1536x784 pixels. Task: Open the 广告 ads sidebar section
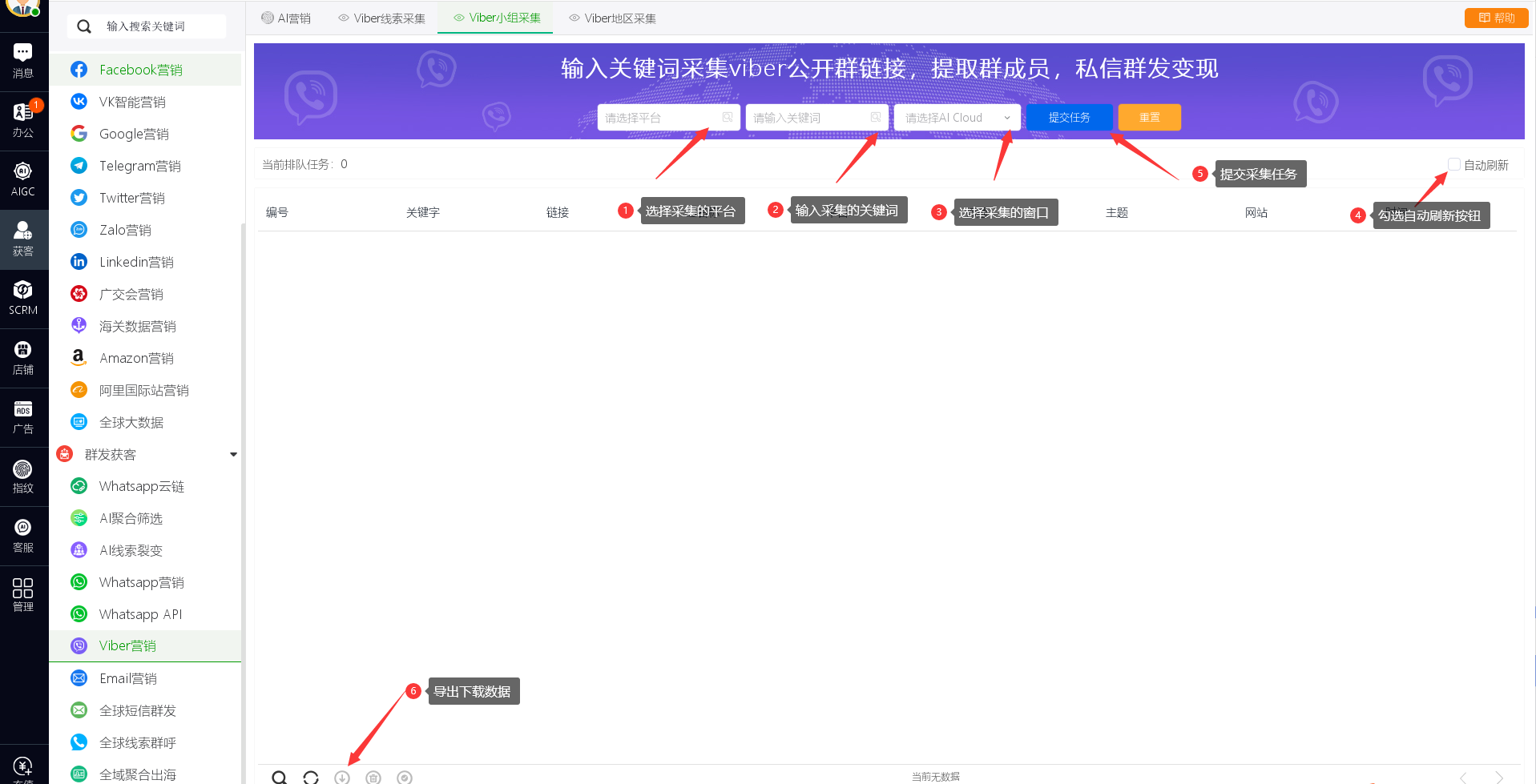pyautogui.click(x=23, y=416)
